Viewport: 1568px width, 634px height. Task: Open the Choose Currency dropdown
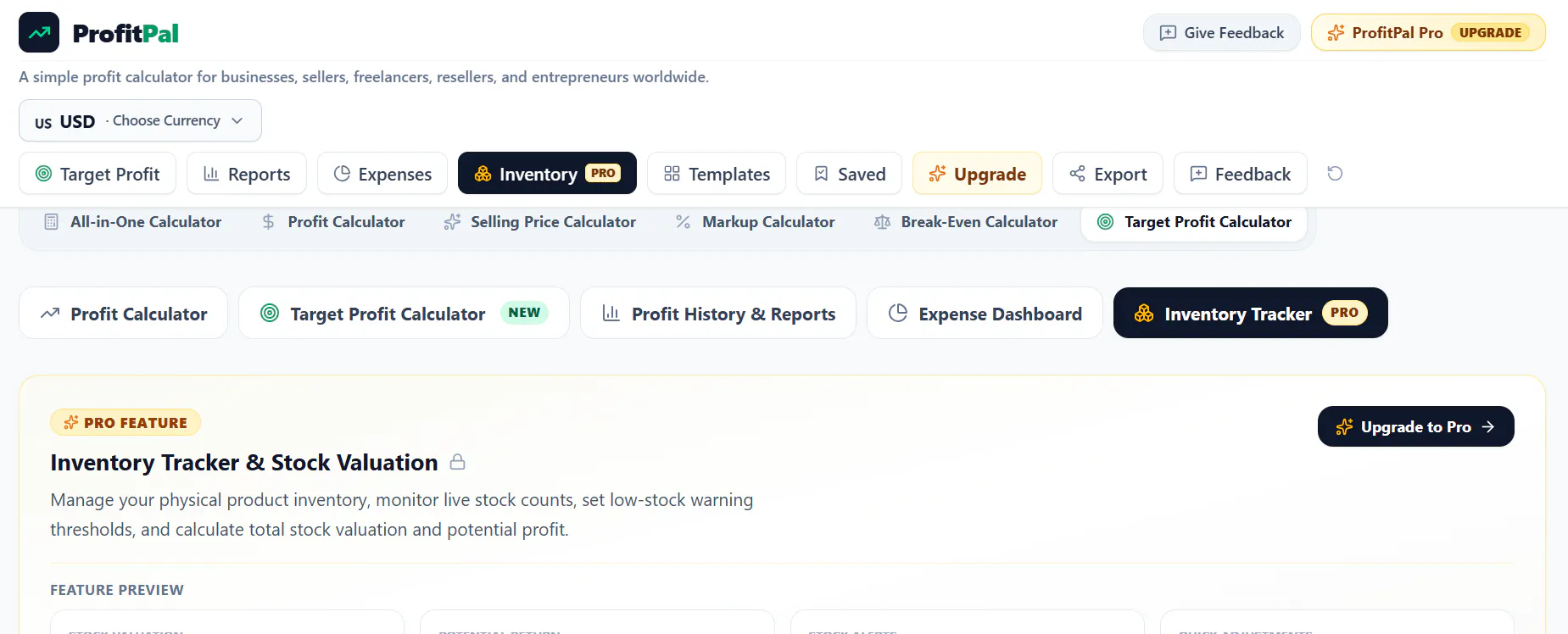[x=140, y=120]
